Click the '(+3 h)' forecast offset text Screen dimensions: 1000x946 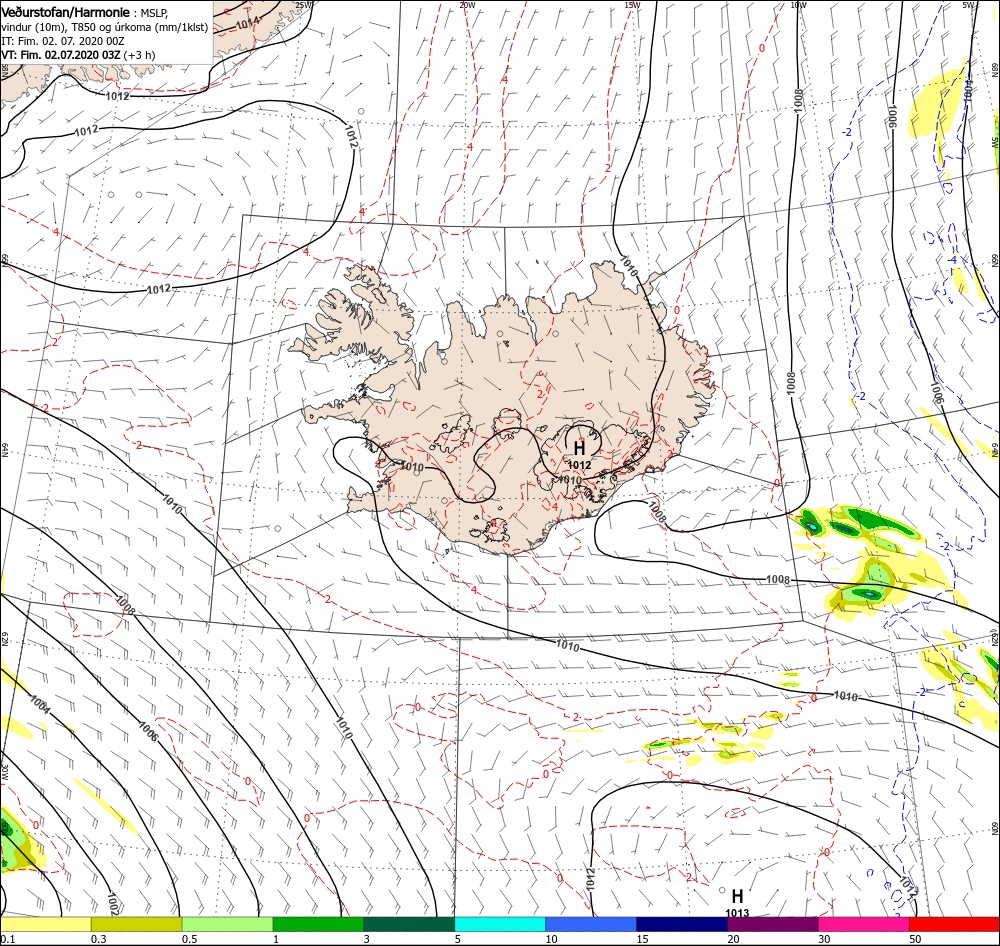point(139,55)
